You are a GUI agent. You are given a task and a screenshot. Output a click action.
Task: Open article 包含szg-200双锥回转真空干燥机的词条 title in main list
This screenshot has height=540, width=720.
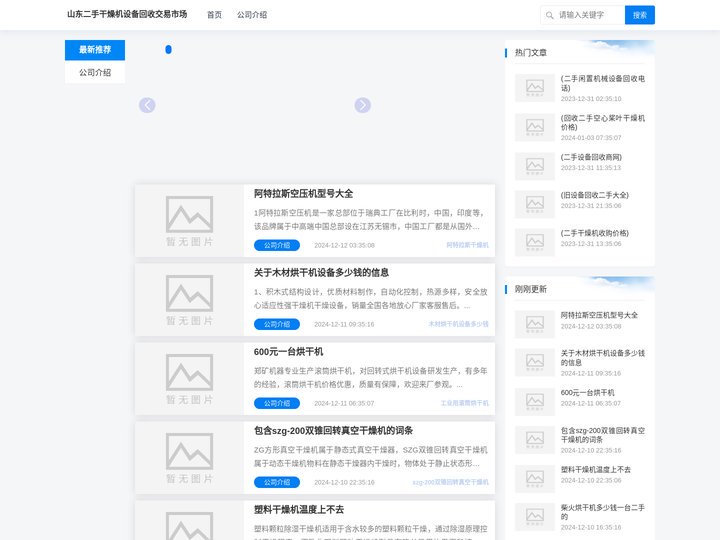coord(333,431)
